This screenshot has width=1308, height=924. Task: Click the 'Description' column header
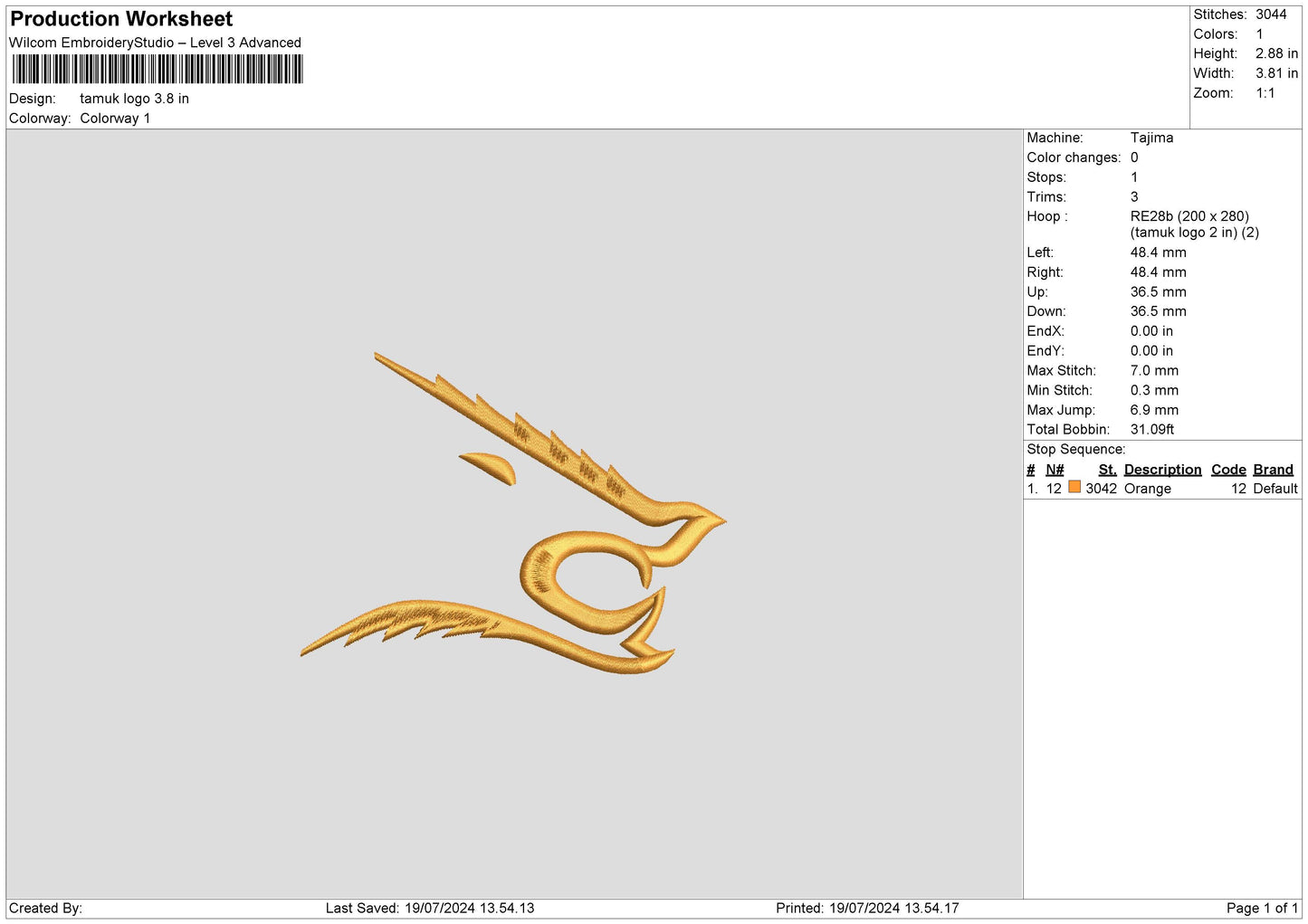coord(1162,470)
